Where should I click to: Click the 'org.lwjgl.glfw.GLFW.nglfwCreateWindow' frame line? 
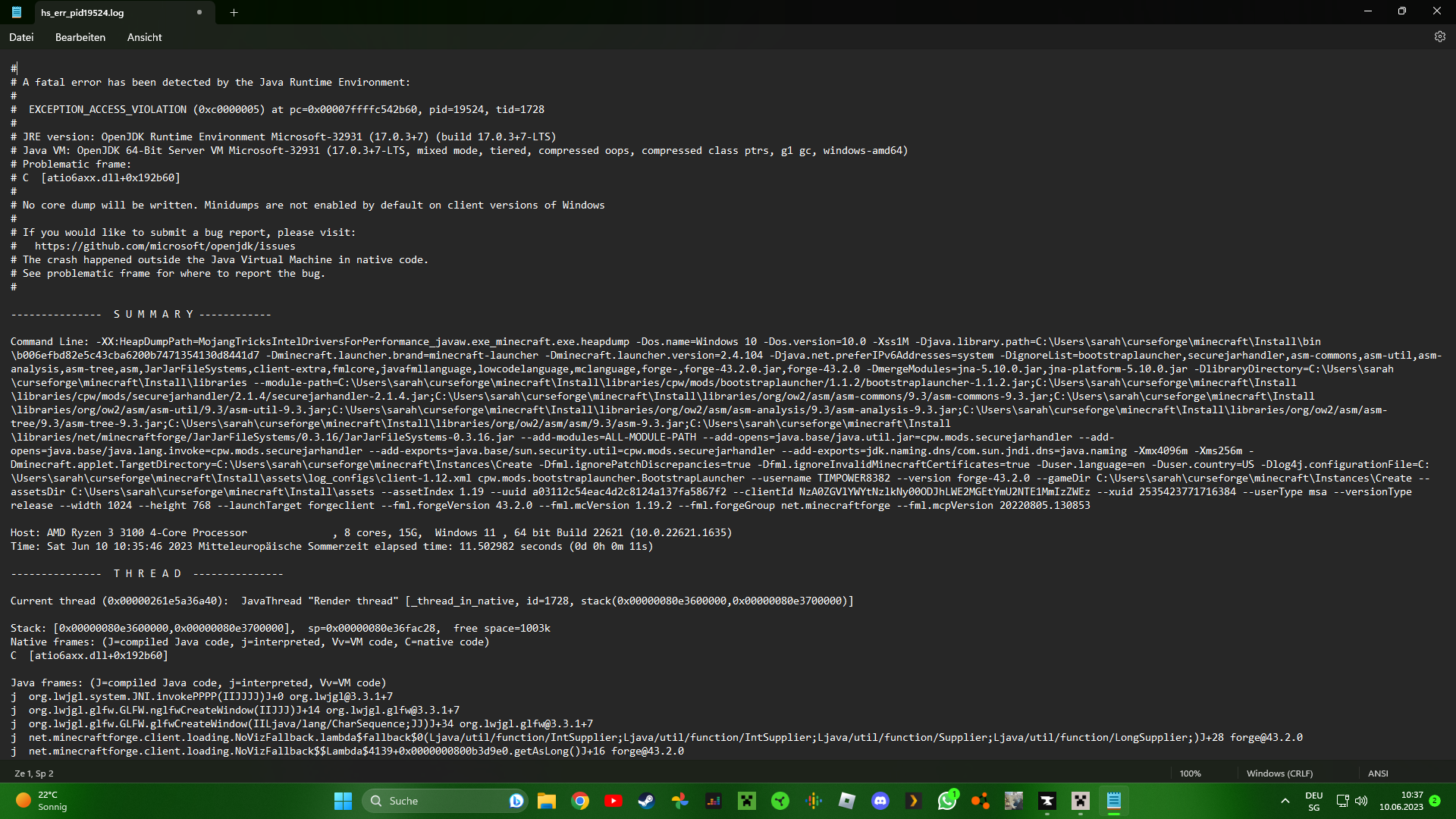(235, 710)
